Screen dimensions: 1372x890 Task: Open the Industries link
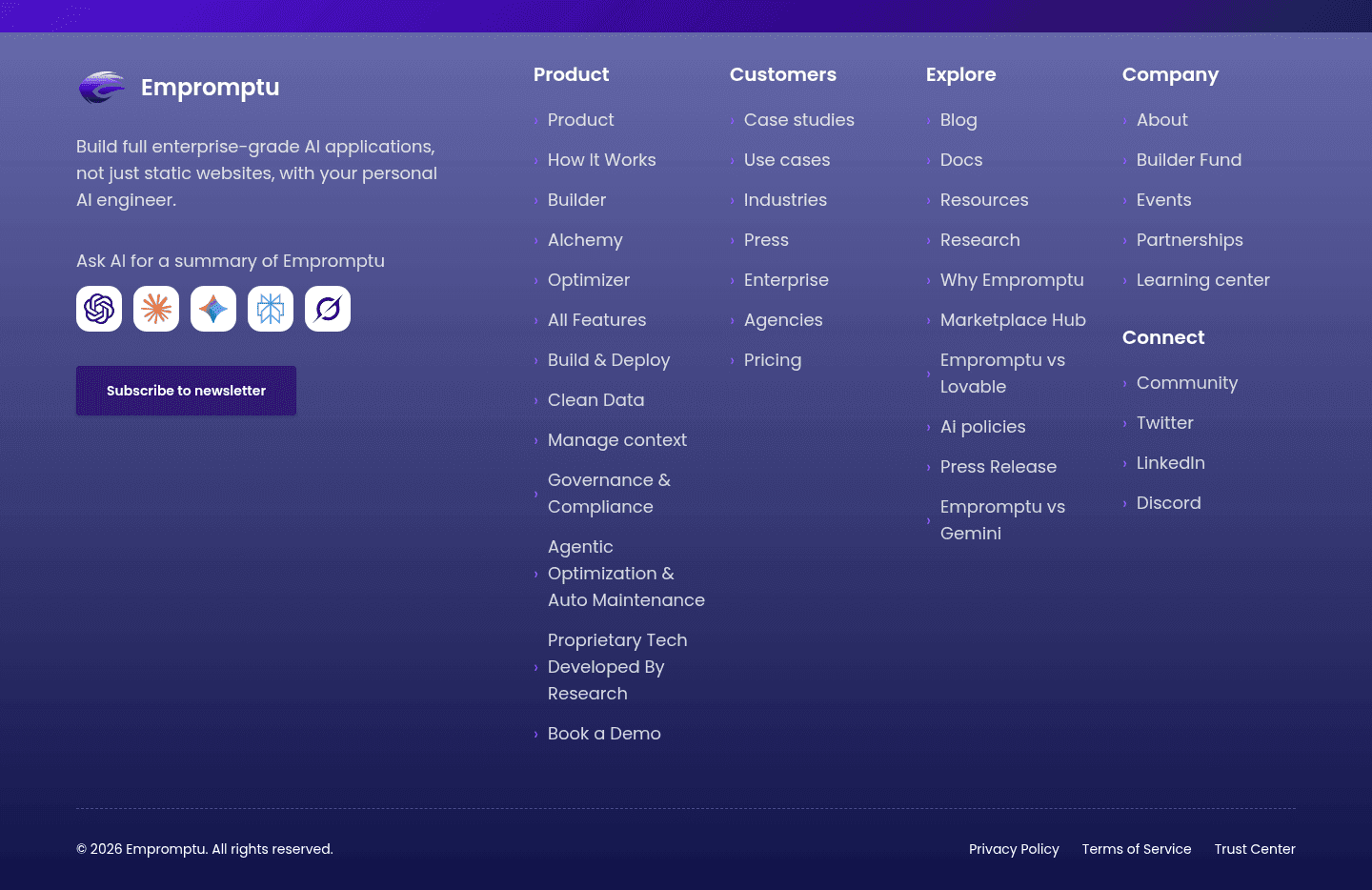coord(785,200)
